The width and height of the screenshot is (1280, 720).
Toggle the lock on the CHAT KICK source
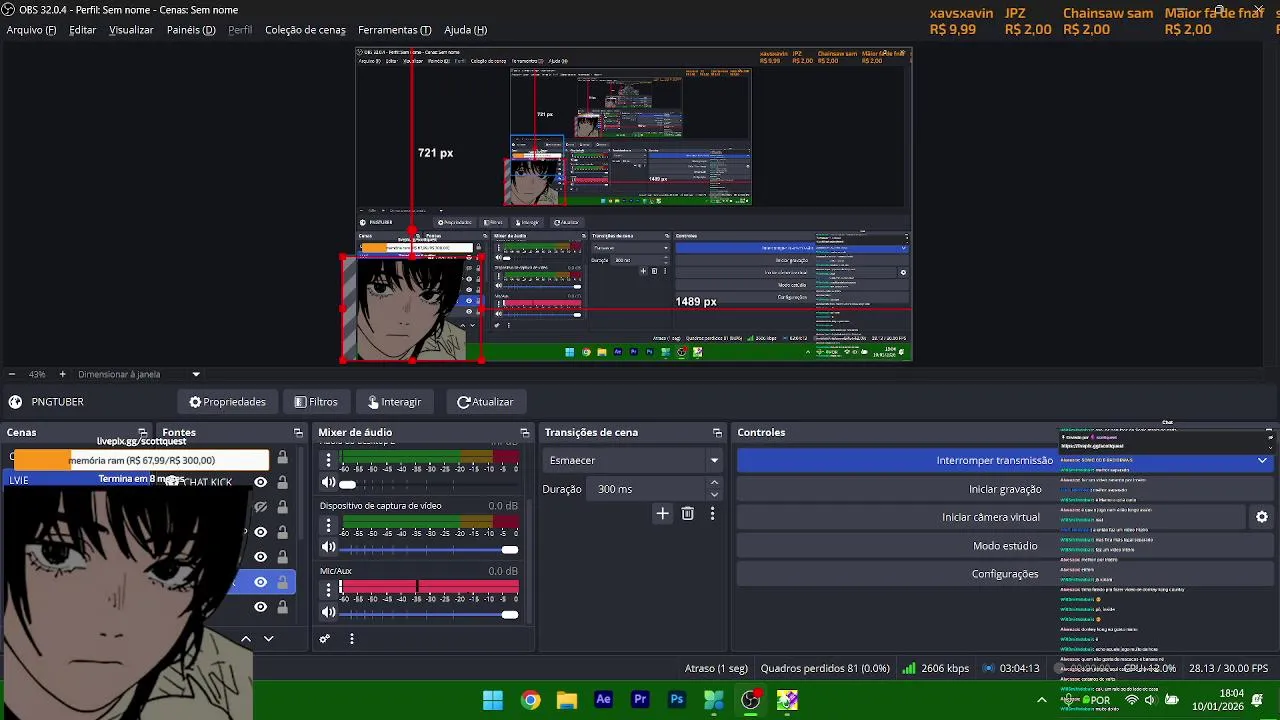(x=283, y=482)
